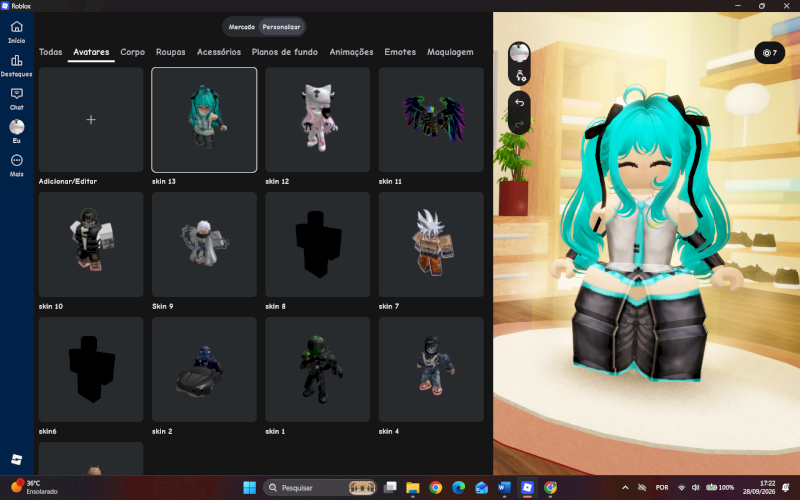Open the Maquiagem tab

pos(450,52)
